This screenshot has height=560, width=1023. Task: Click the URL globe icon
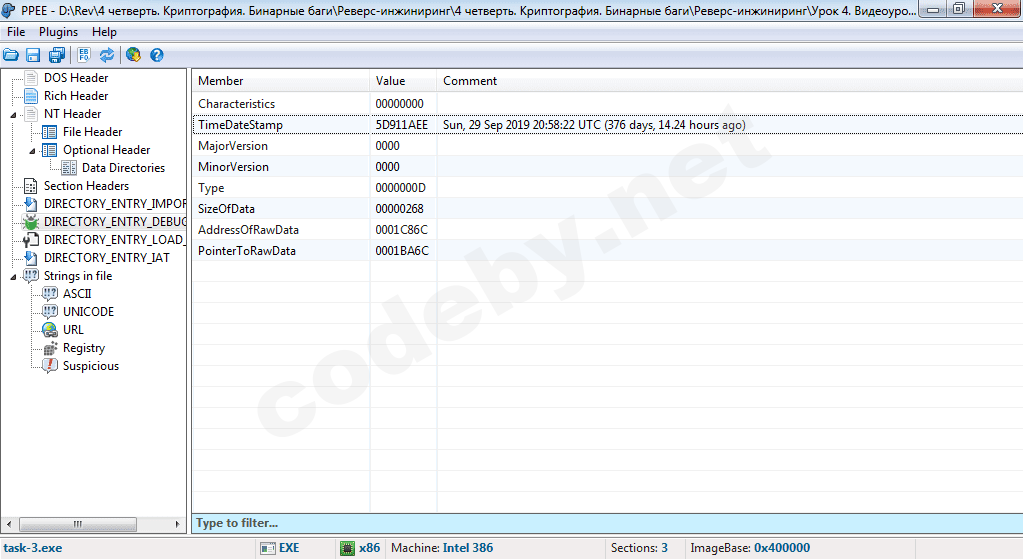[x=50, y=330]
